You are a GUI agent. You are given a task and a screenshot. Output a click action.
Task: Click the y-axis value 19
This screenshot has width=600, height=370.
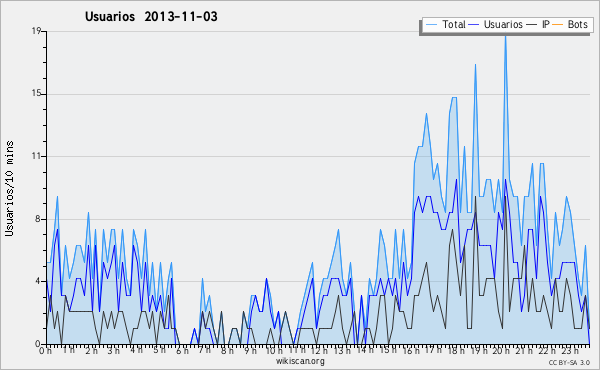[x=36, y=31]
